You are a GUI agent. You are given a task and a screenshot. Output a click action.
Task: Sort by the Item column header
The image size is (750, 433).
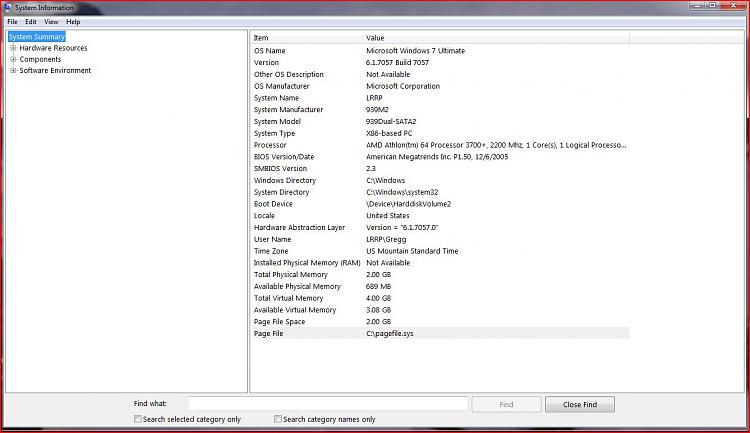[307, 38]
